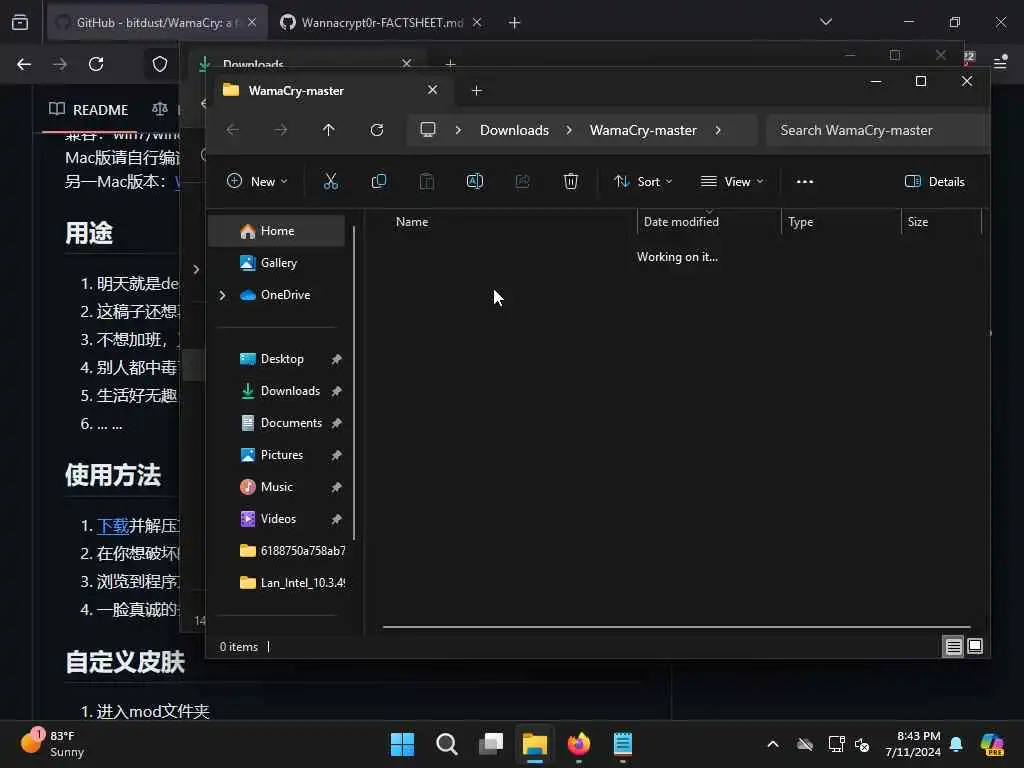The image size is (1024, 768).
Task: Open the 6188750a758ab7 folder in sidebar
Action: [277, 551]
